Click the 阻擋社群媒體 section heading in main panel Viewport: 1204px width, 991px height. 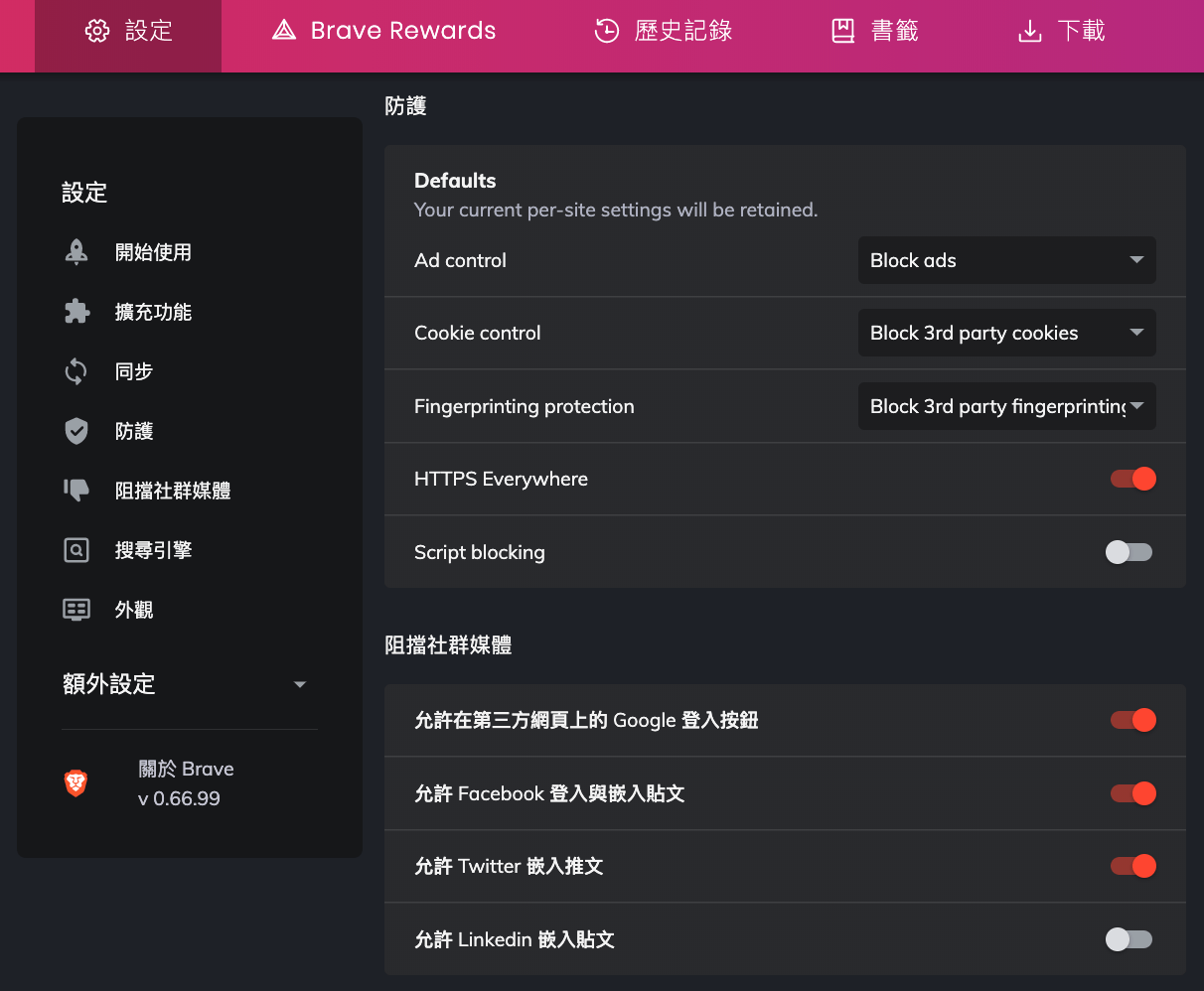(x=448, y=645)
